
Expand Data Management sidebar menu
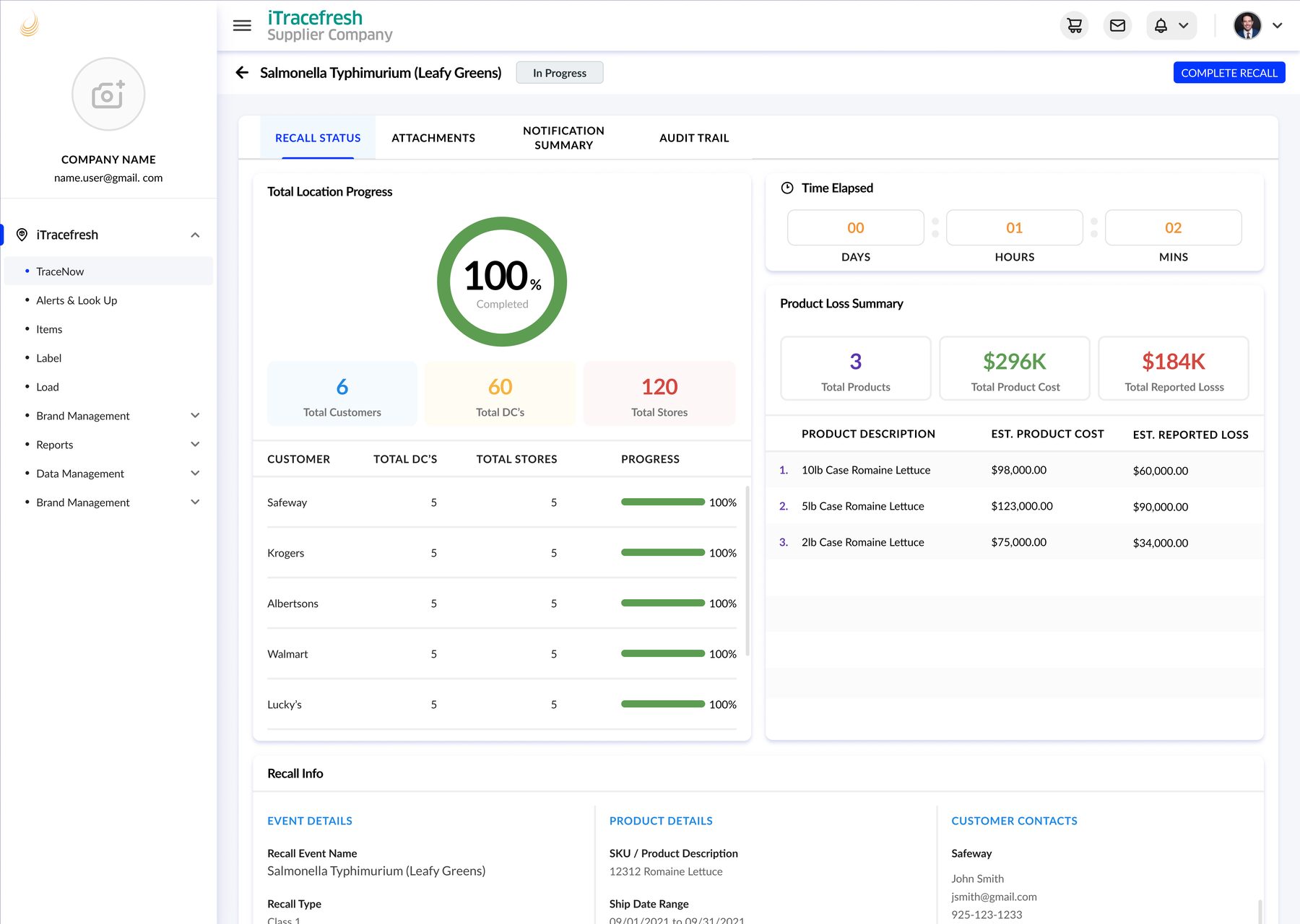(195, 473)
